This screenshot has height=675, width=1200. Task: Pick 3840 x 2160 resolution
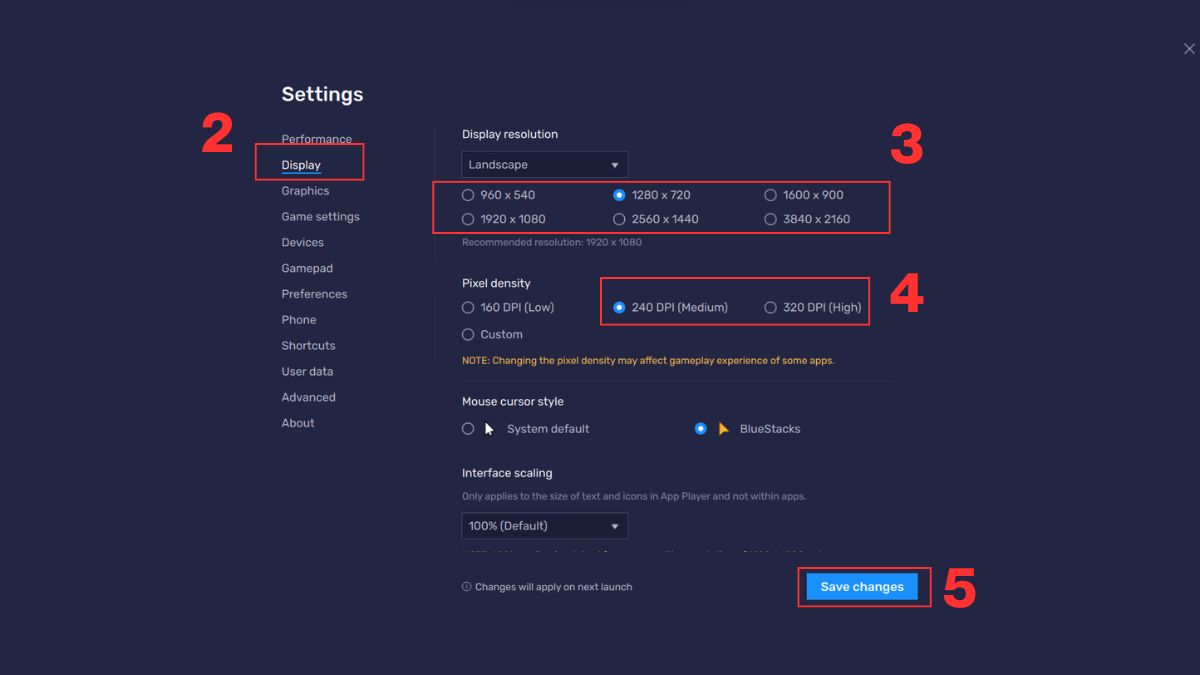tap(807, 219)
